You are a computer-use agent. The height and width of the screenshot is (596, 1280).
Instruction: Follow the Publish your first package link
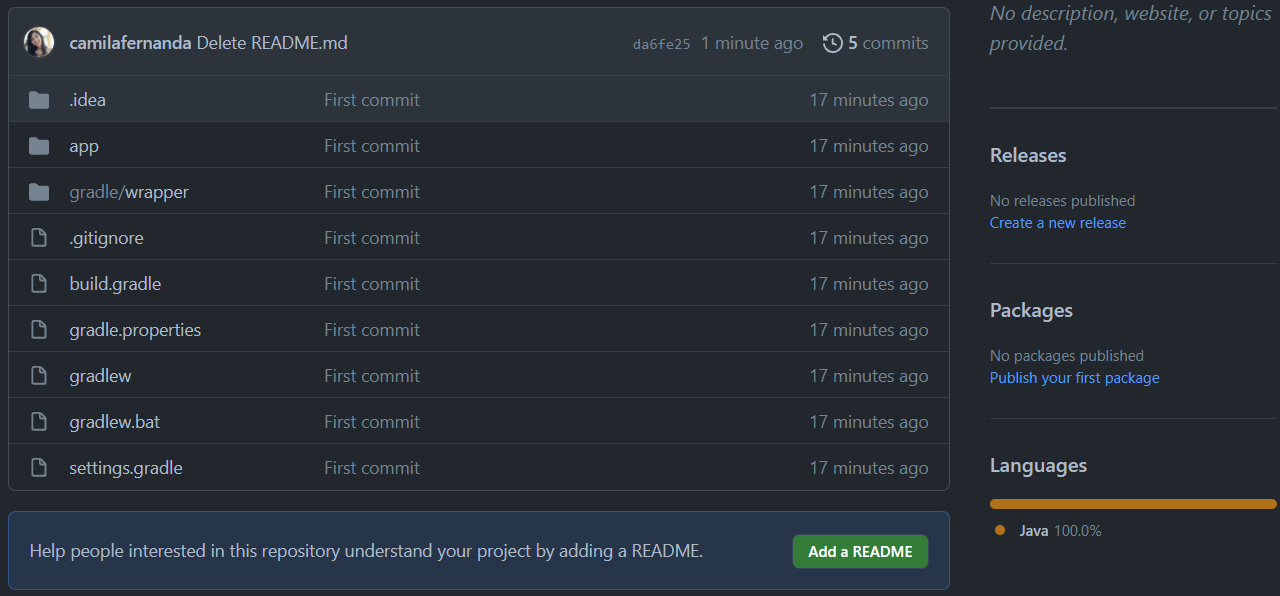click(1074, 378)
